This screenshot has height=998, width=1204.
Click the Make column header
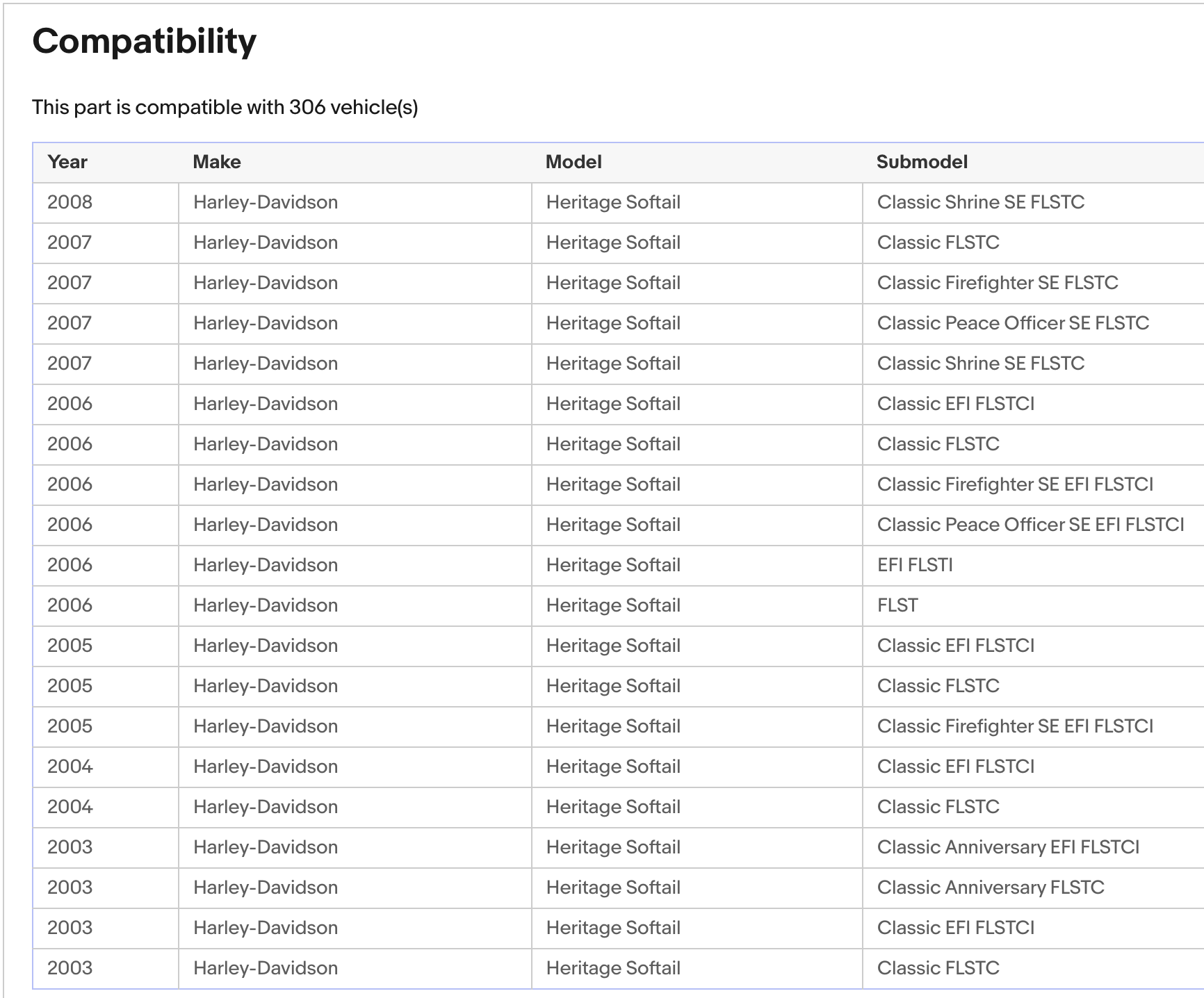[x=217, y=162]
